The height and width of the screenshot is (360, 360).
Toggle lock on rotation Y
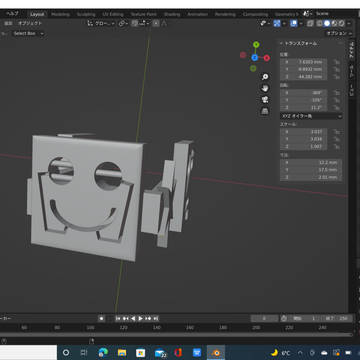coord(336,100)
